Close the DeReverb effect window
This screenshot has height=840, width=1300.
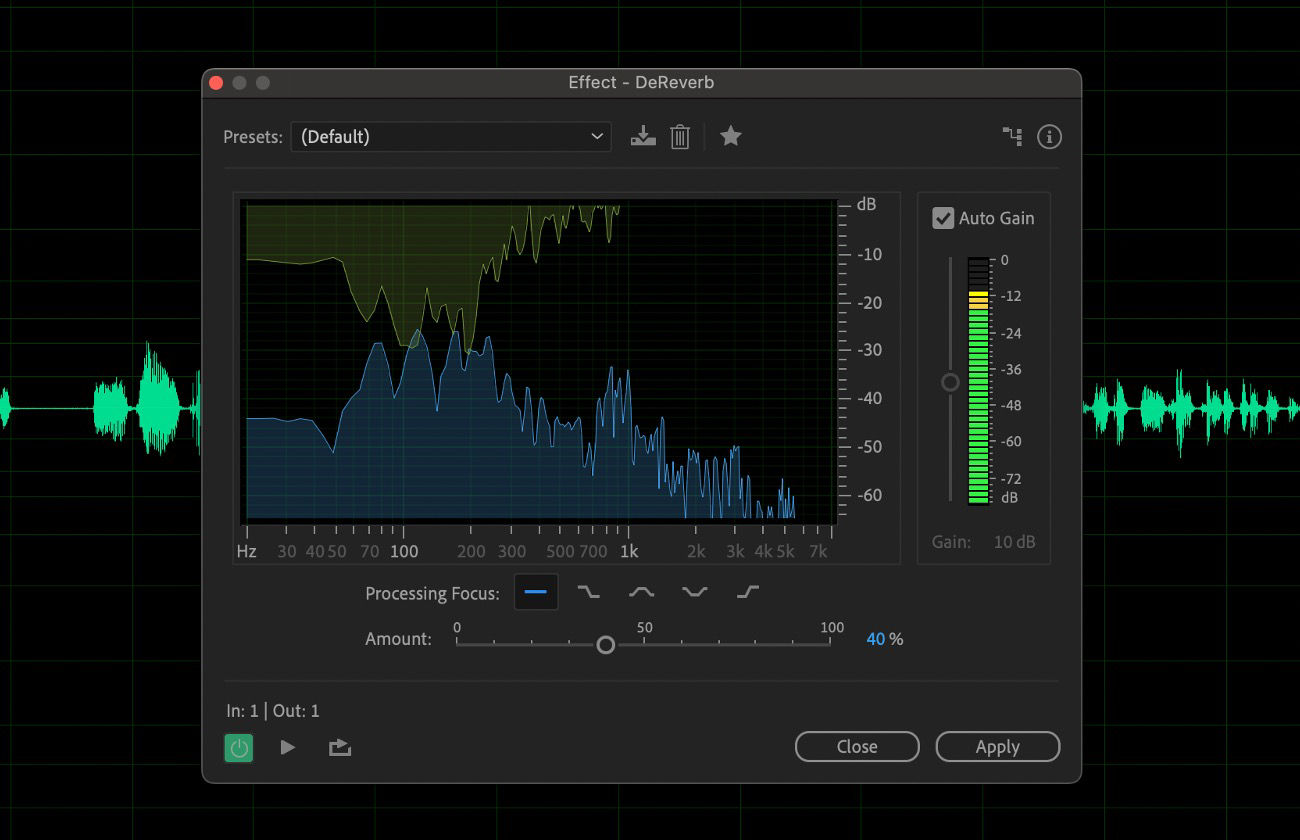856,746
